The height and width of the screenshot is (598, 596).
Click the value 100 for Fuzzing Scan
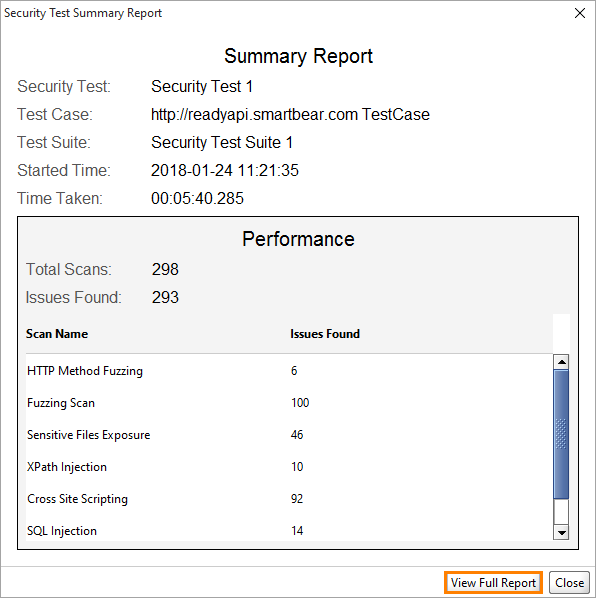(300, 403)
